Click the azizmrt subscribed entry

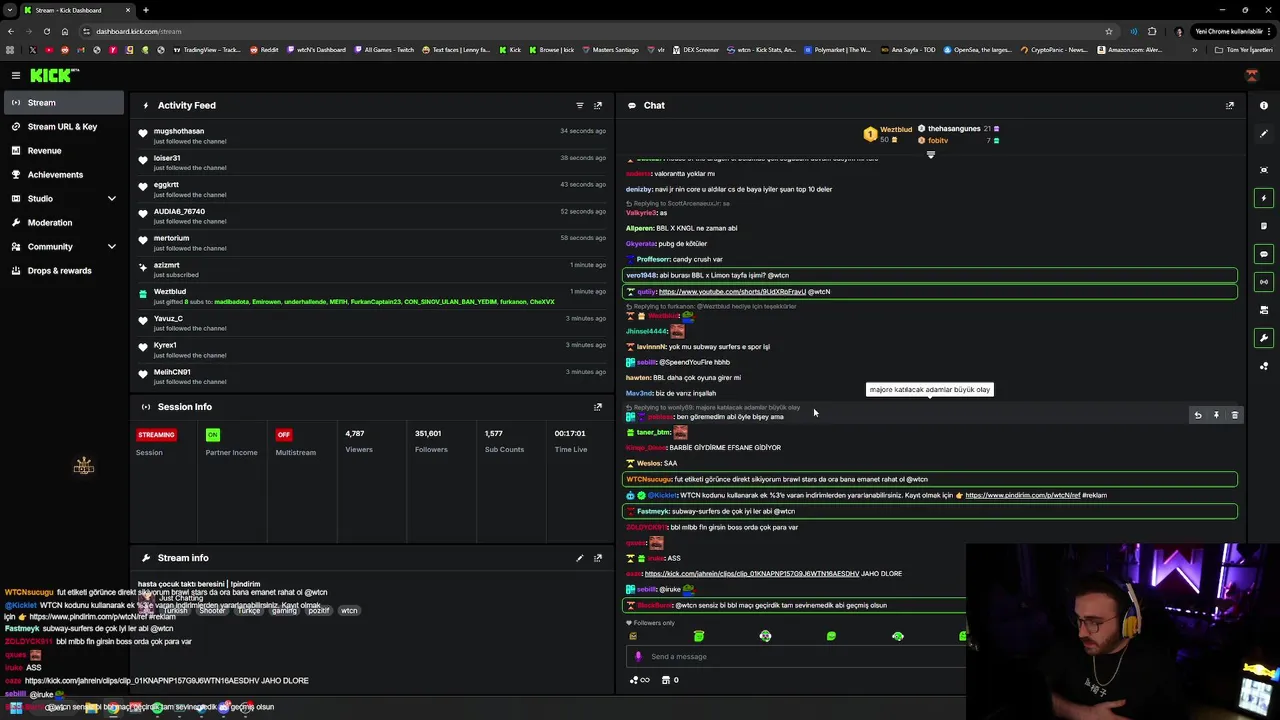[x=372, y=270]
